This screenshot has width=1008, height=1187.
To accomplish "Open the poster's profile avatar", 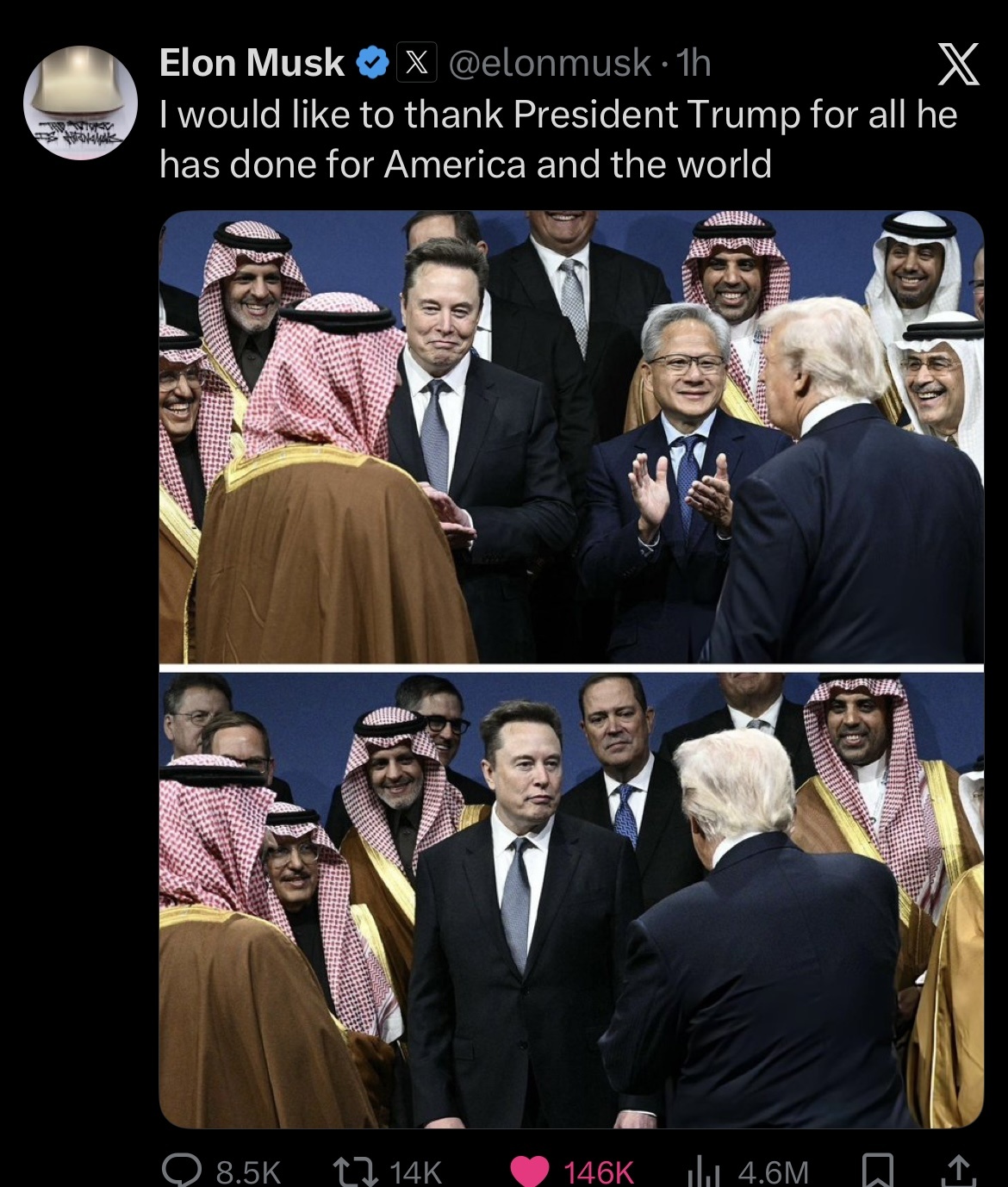I will point(80,103).
